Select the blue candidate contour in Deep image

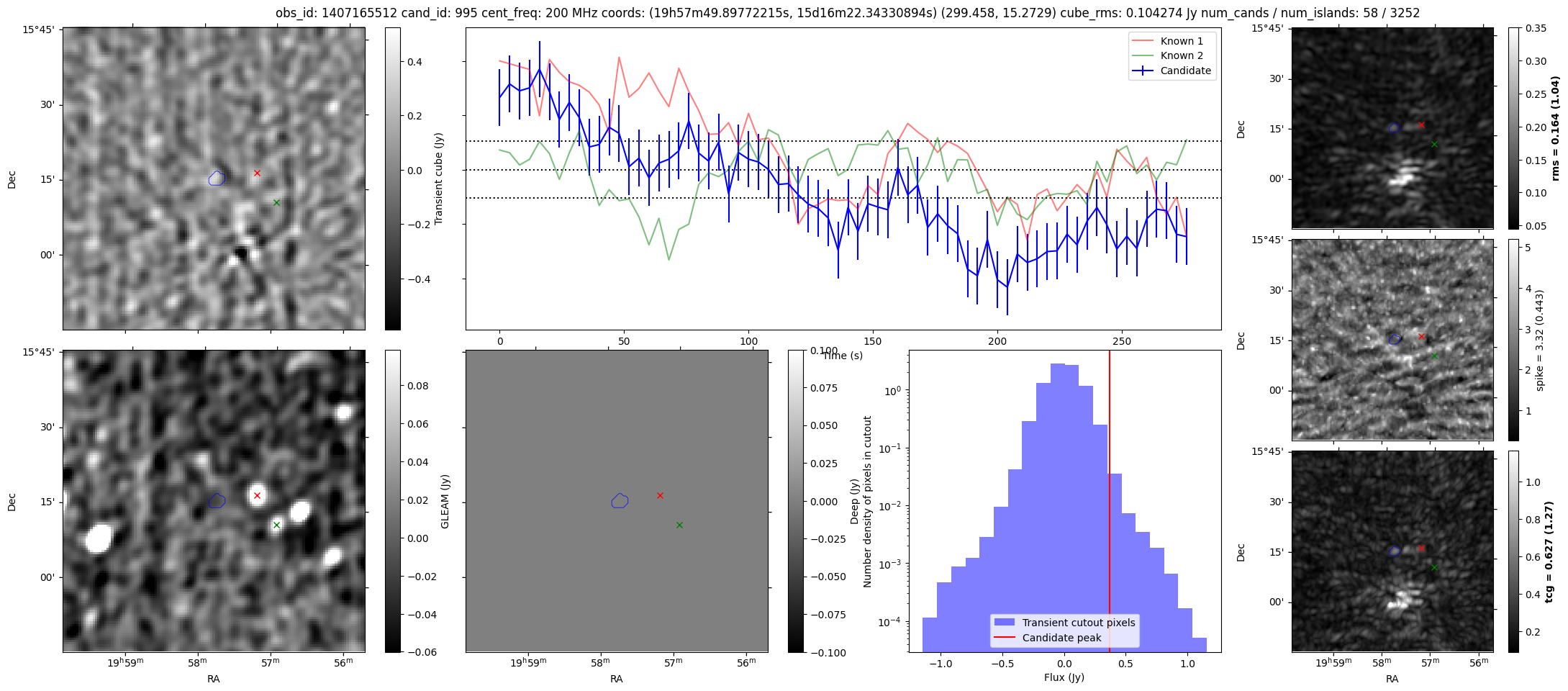620,501
